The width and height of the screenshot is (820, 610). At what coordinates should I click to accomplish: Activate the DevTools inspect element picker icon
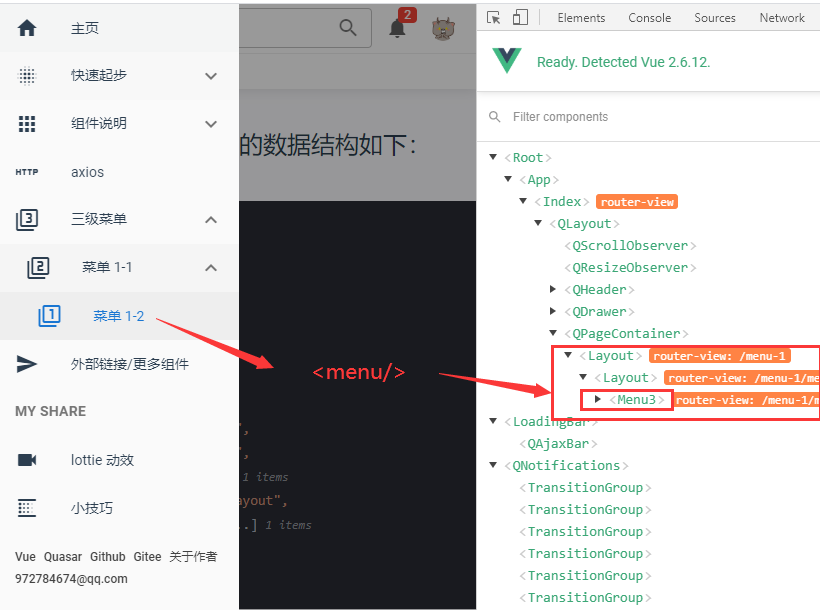(x=494, y=18)
